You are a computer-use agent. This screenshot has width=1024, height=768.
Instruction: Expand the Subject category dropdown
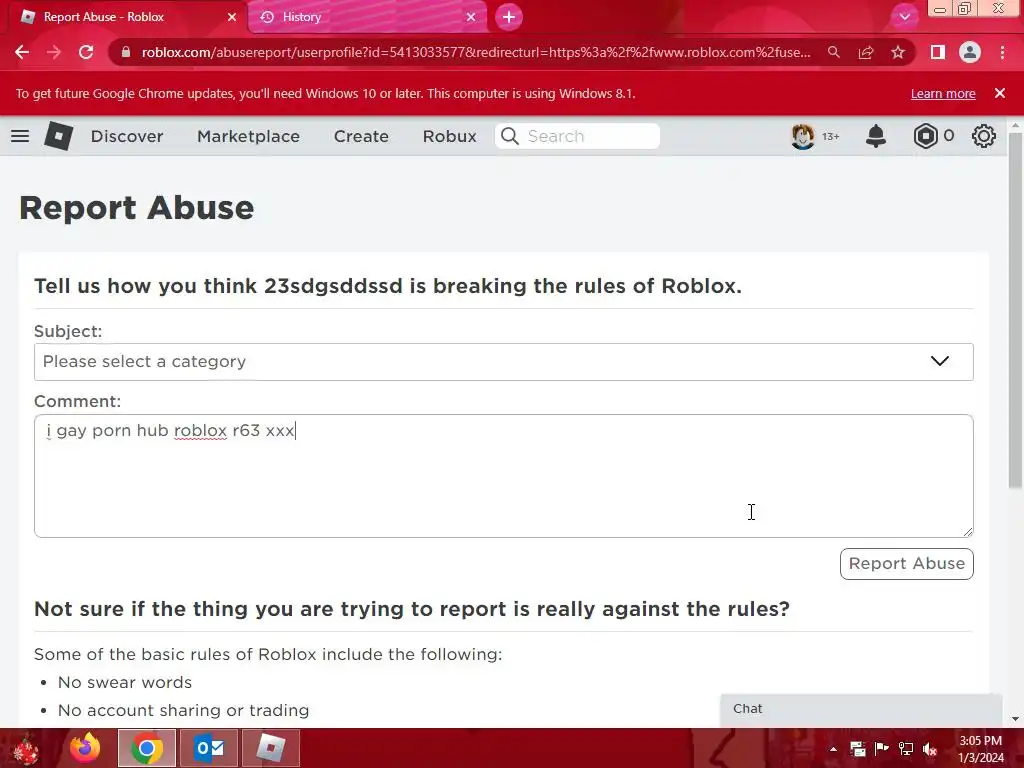click(504, 362)
